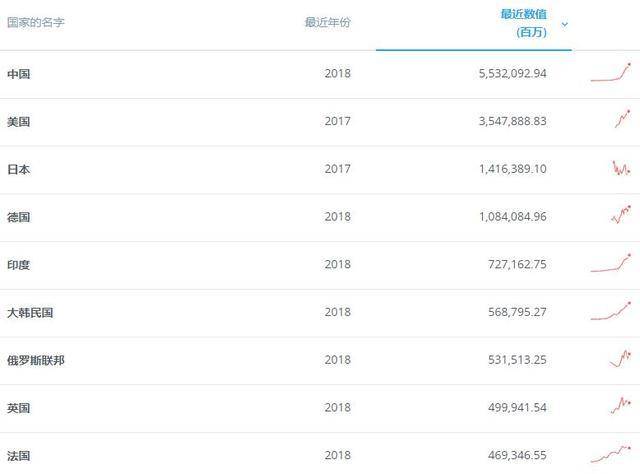Open the 美国 country link
Image resolution: width=640 pixels, height=474 pixels.
tap(19, 122)
